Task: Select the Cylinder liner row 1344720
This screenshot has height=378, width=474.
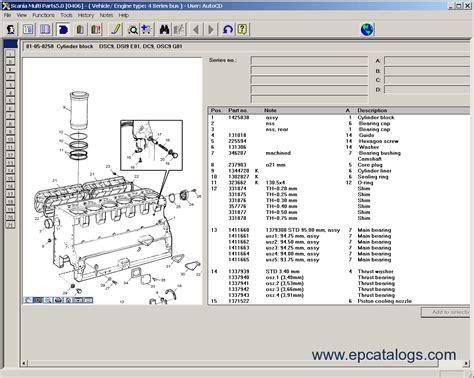Action: click(339, 171)
